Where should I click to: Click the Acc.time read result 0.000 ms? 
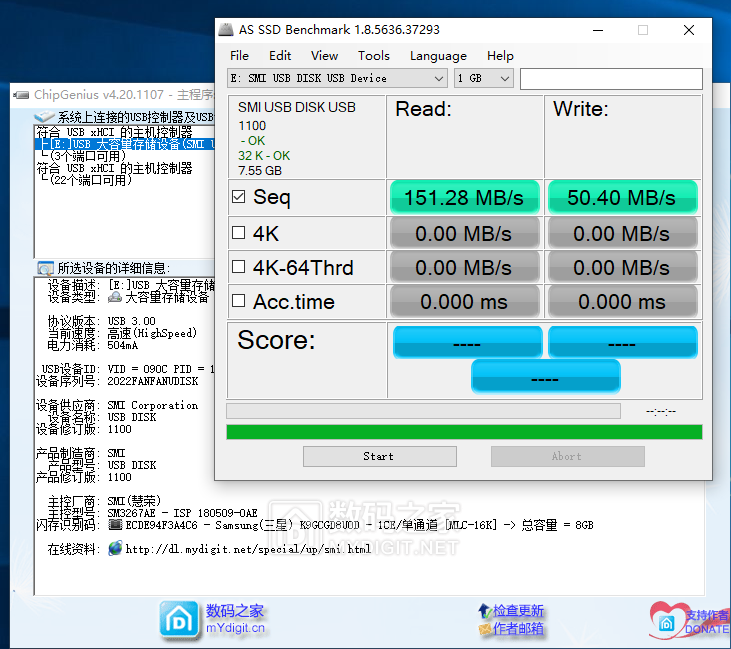coord(464,302)
